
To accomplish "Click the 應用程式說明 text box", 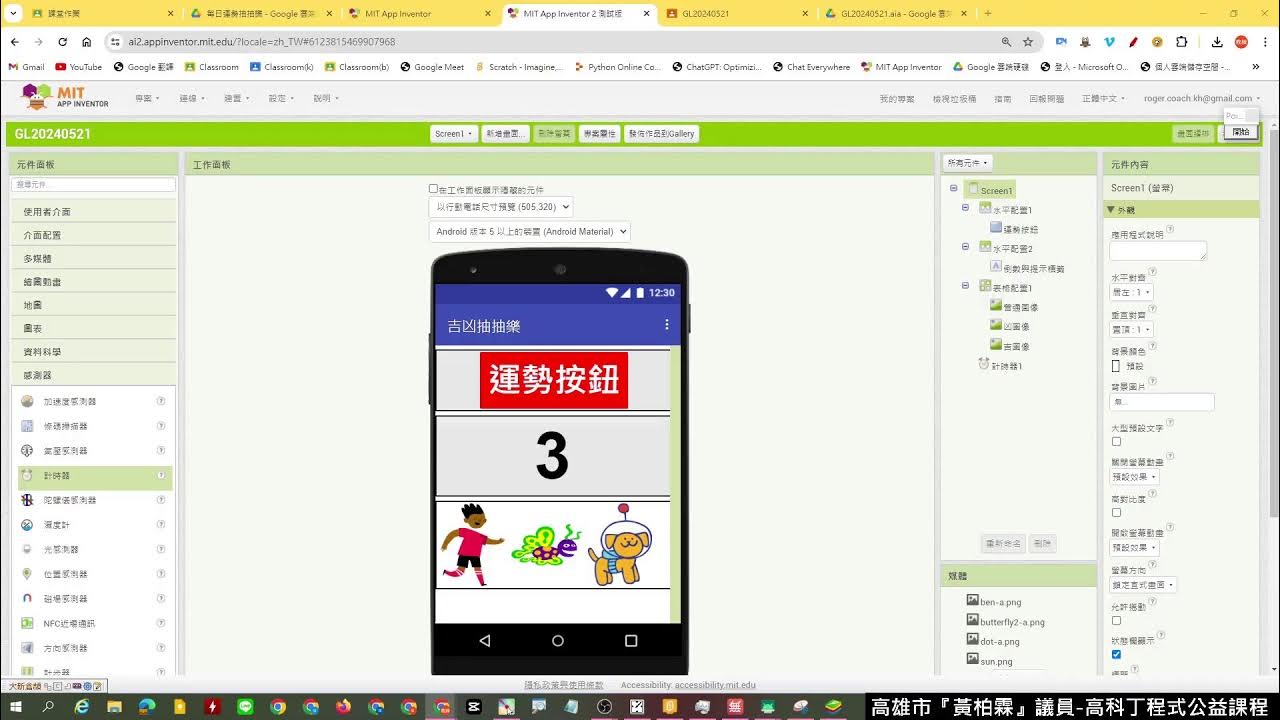I will pos(1158,251).
